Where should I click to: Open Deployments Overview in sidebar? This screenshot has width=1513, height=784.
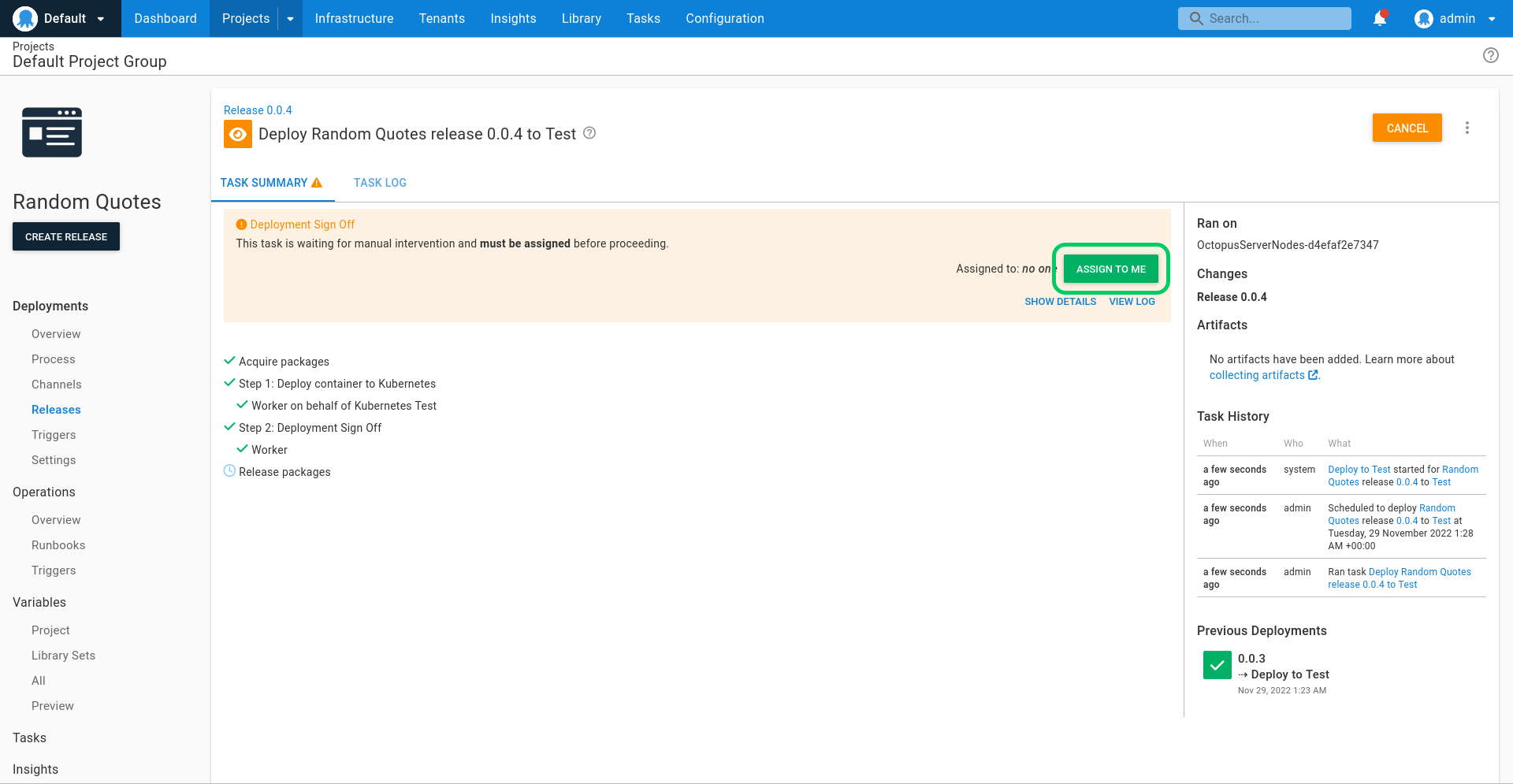pyautogui.click(x=56, y=334)
